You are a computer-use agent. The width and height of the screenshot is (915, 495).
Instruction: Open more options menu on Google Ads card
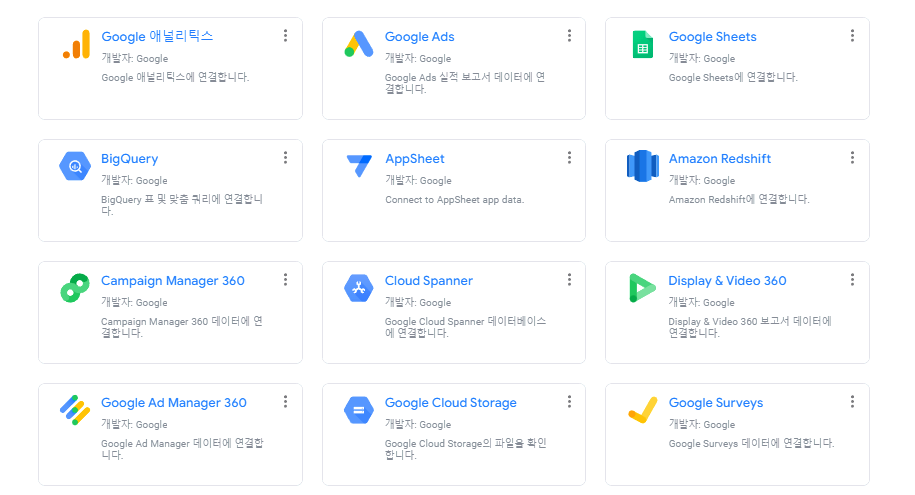tap(569, 36)
